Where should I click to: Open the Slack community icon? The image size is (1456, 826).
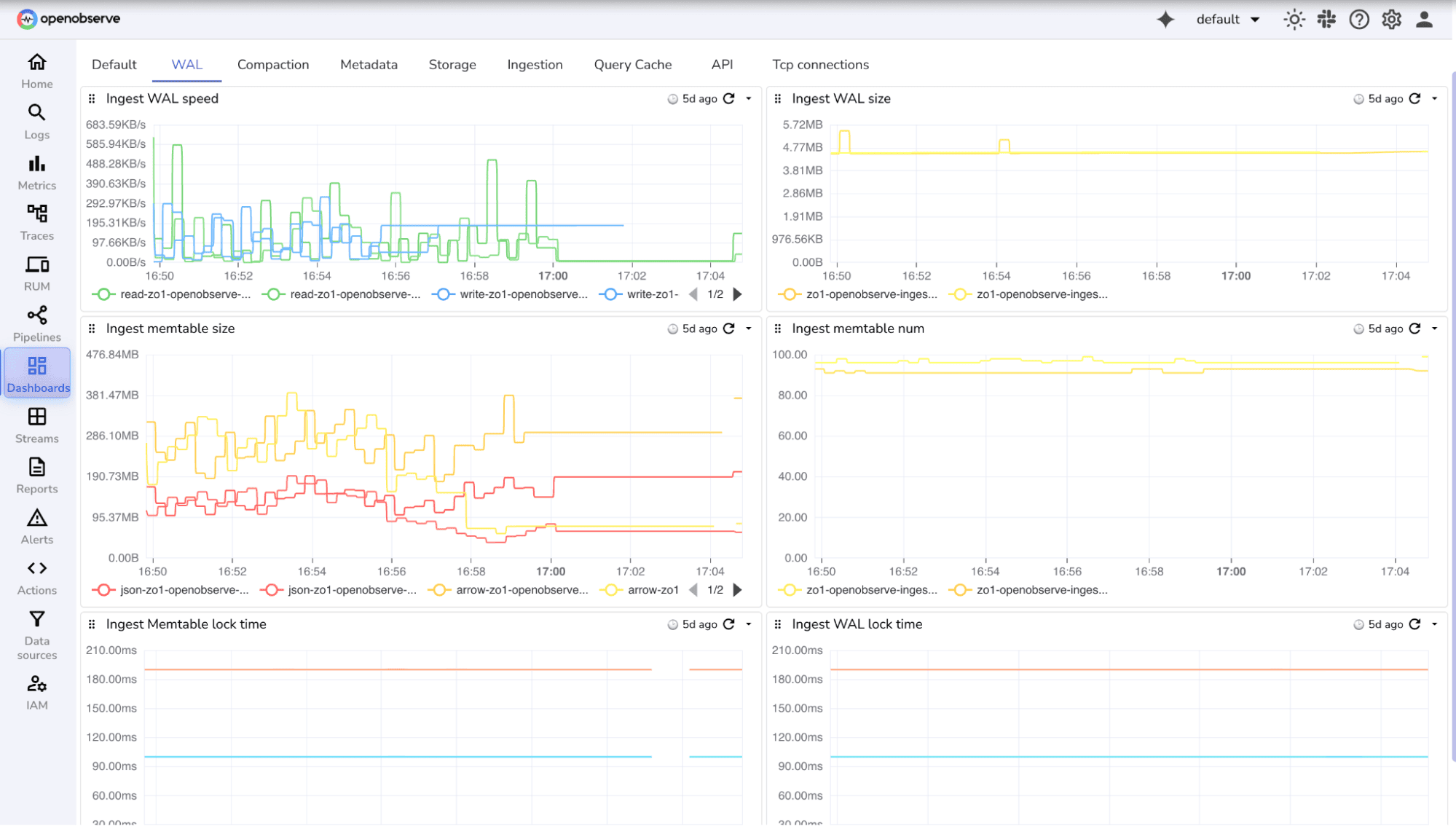click(x=1326, y=19)
